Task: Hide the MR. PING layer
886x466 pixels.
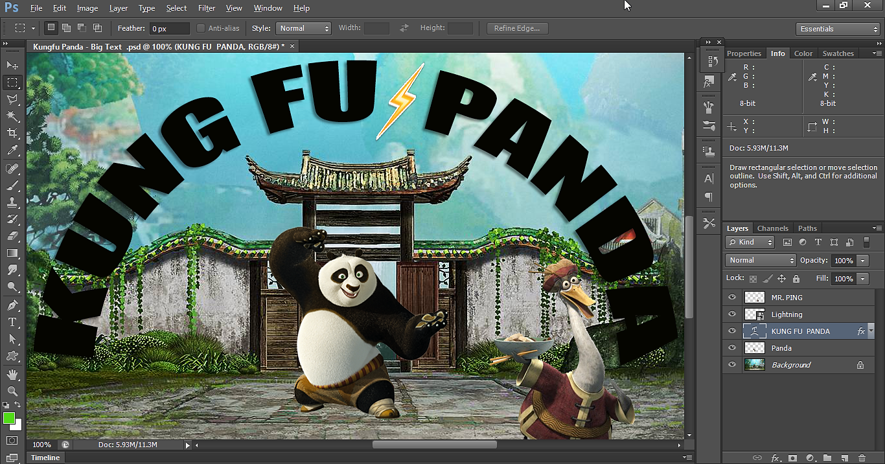Action: 732,297
